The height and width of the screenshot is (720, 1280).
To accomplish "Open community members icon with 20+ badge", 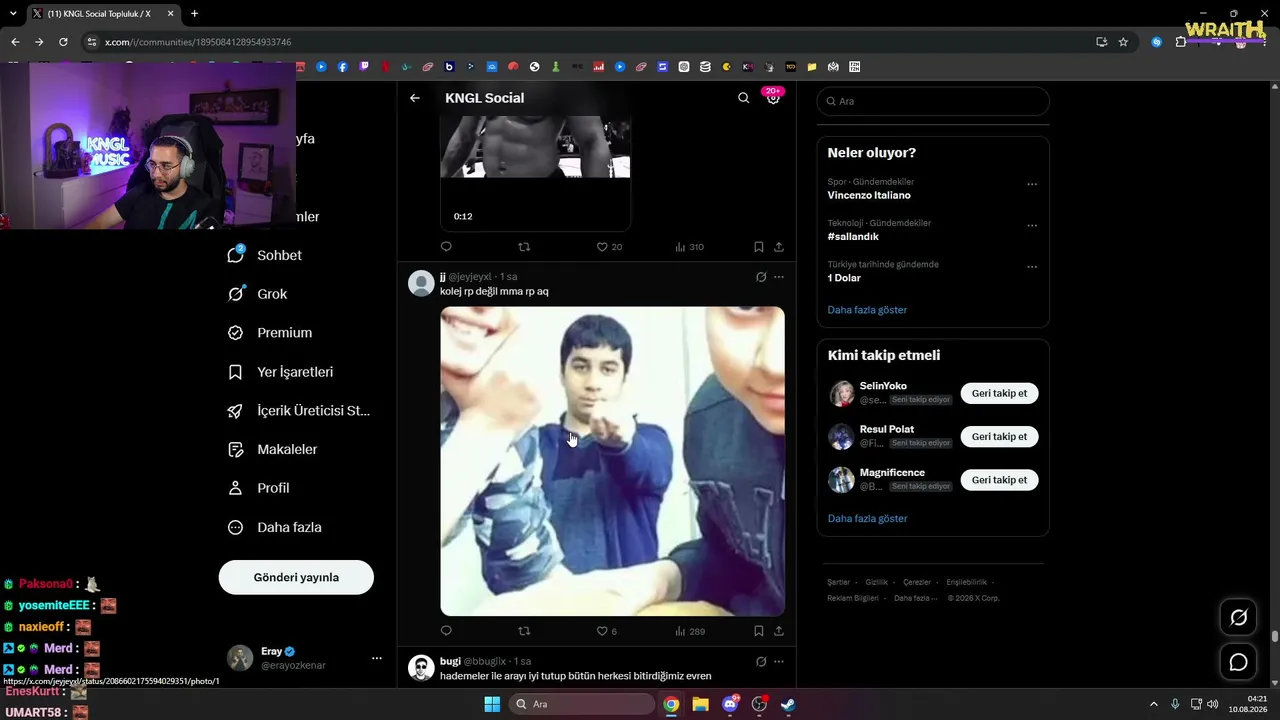I will (773, 97).
